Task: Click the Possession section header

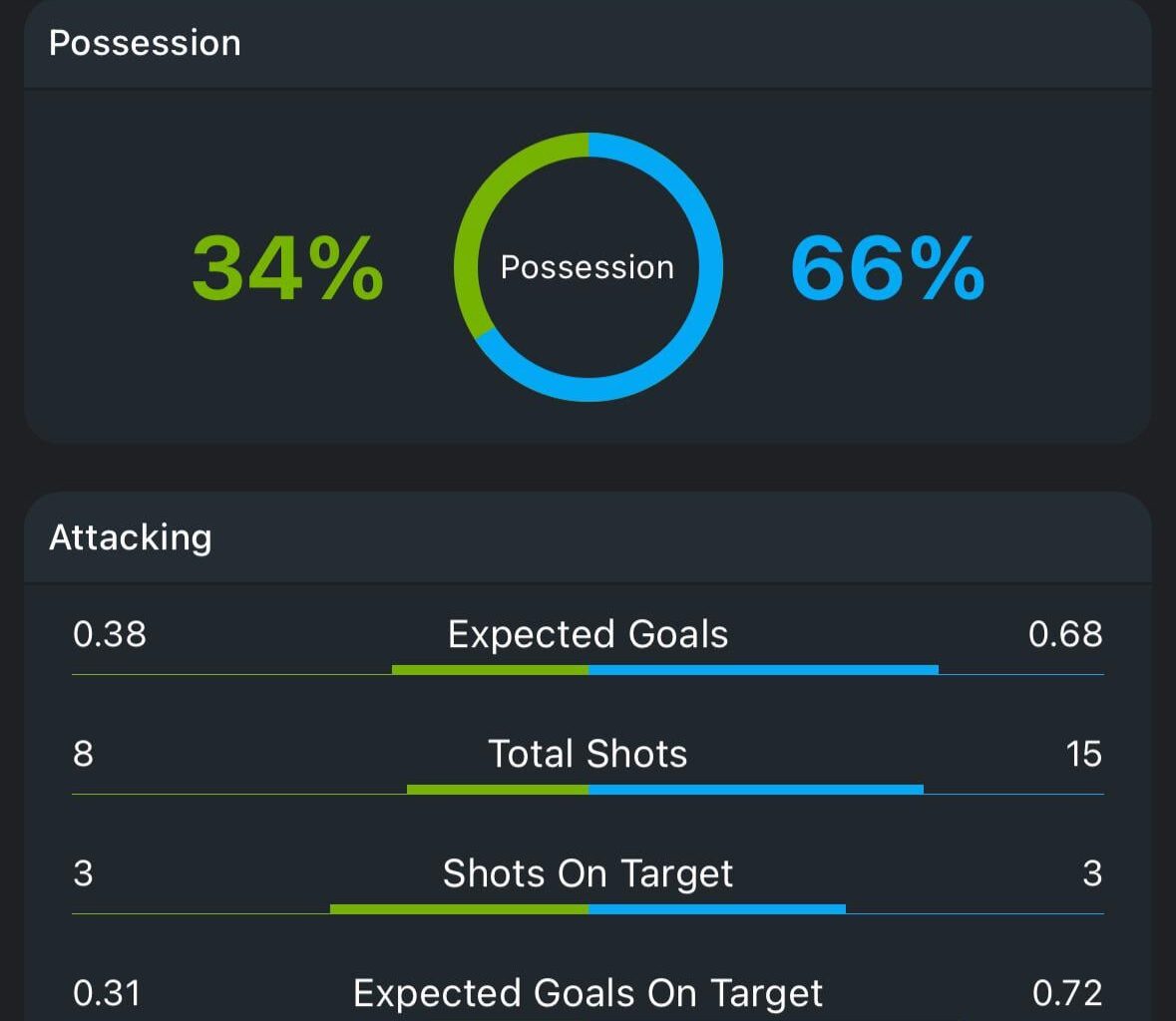Action: [145, 44]
